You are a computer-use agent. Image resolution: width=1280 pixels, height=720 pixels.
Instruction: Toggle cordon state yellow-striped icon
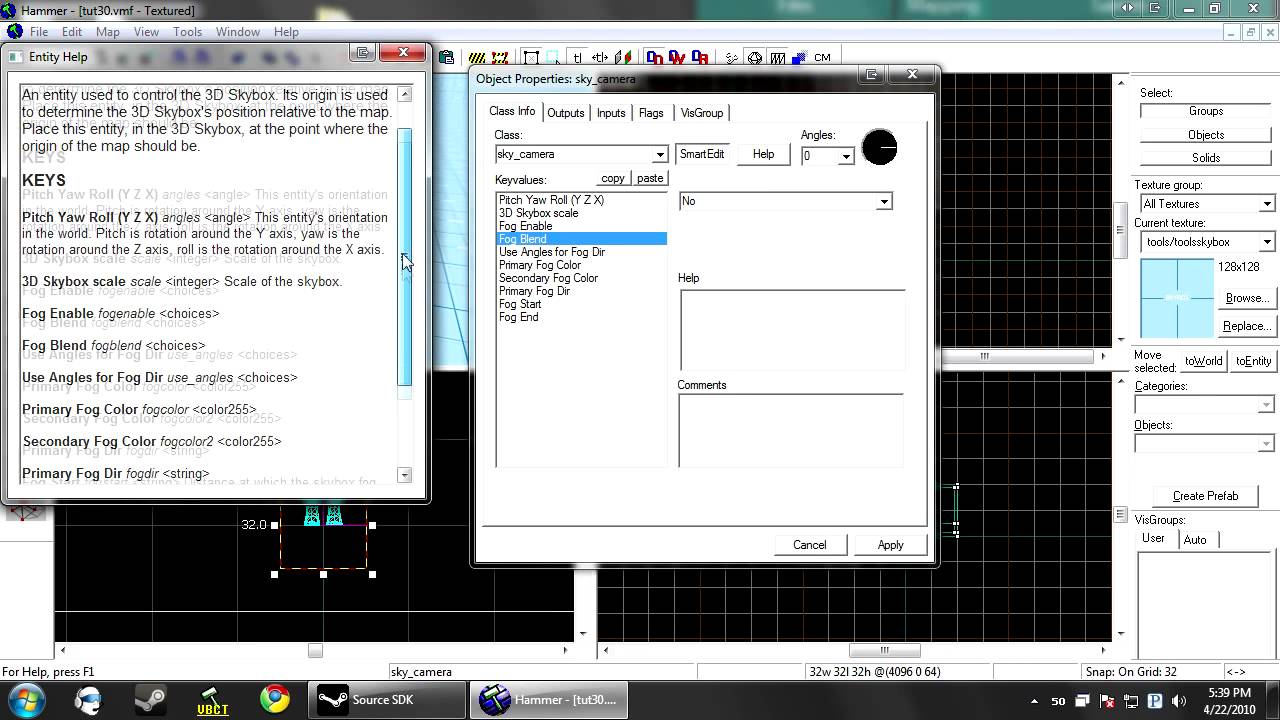pyautogui.click(x=477, y=57)
